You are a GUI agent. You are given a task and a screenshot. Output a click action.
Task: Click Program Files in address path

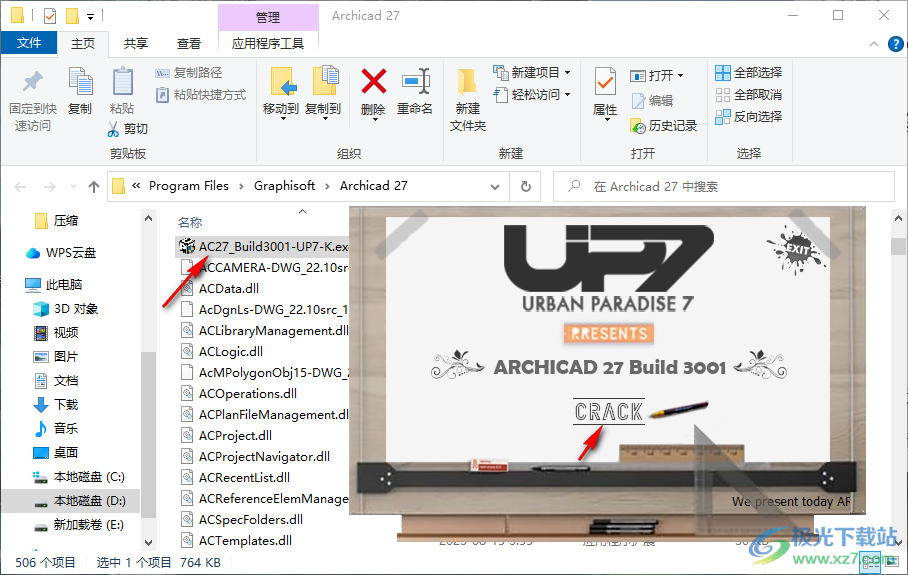tap(189, 186)
